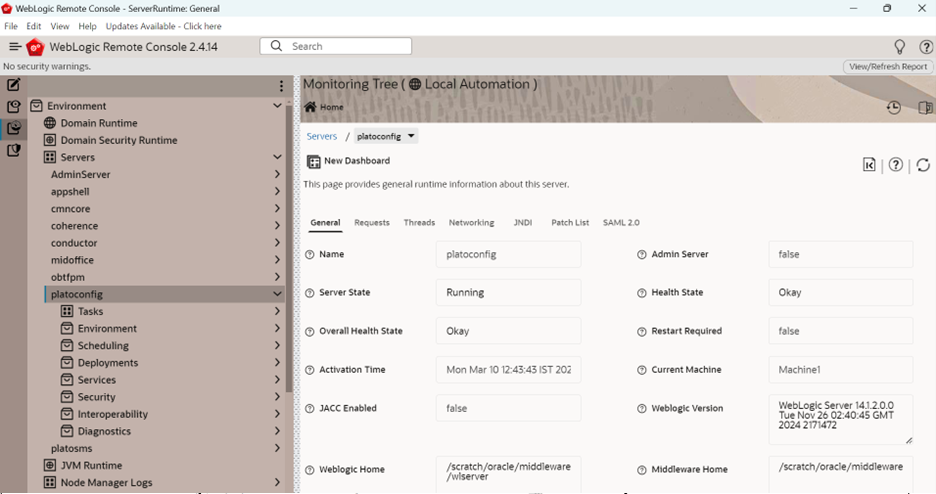The height and width of the screenshot is (494, 936).
Task: Click the Search input field
Action: click(x=335, y=46)
